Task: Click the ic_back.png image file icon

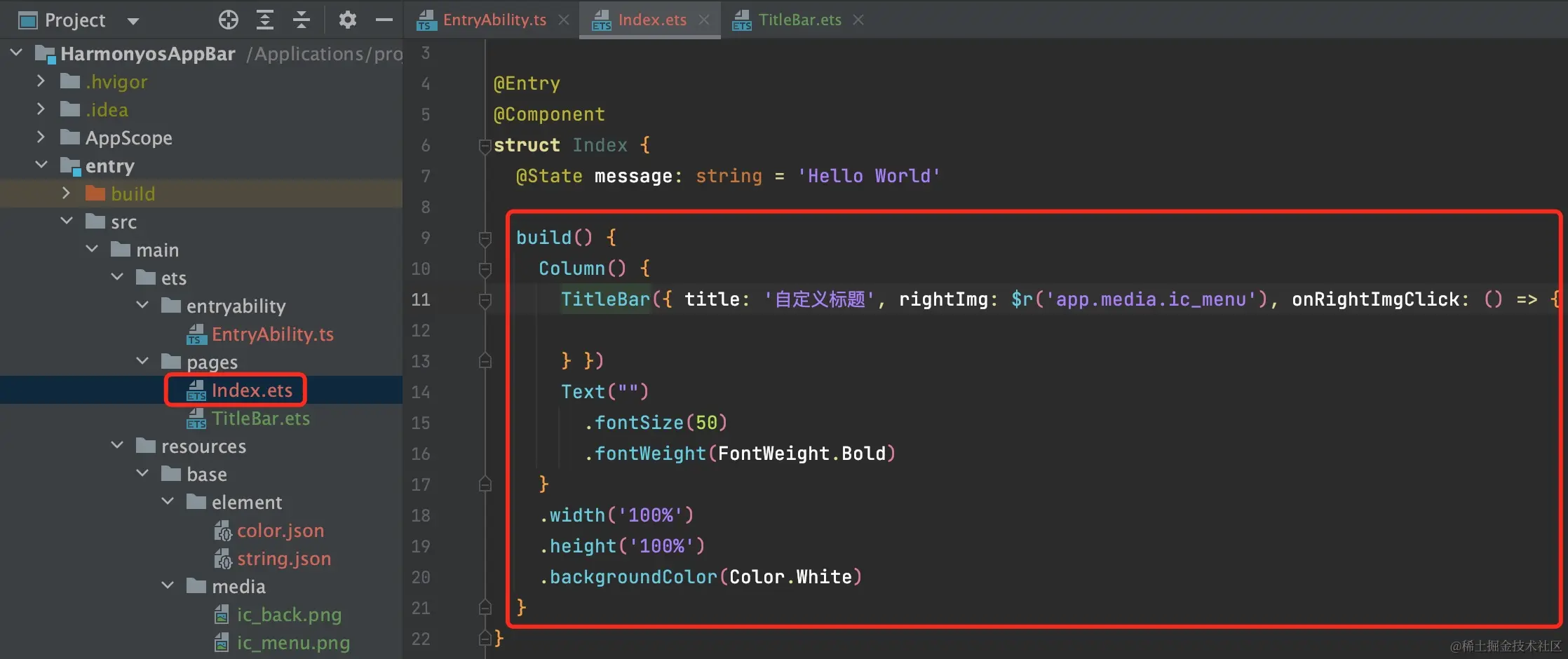Action: pos(221,615)
